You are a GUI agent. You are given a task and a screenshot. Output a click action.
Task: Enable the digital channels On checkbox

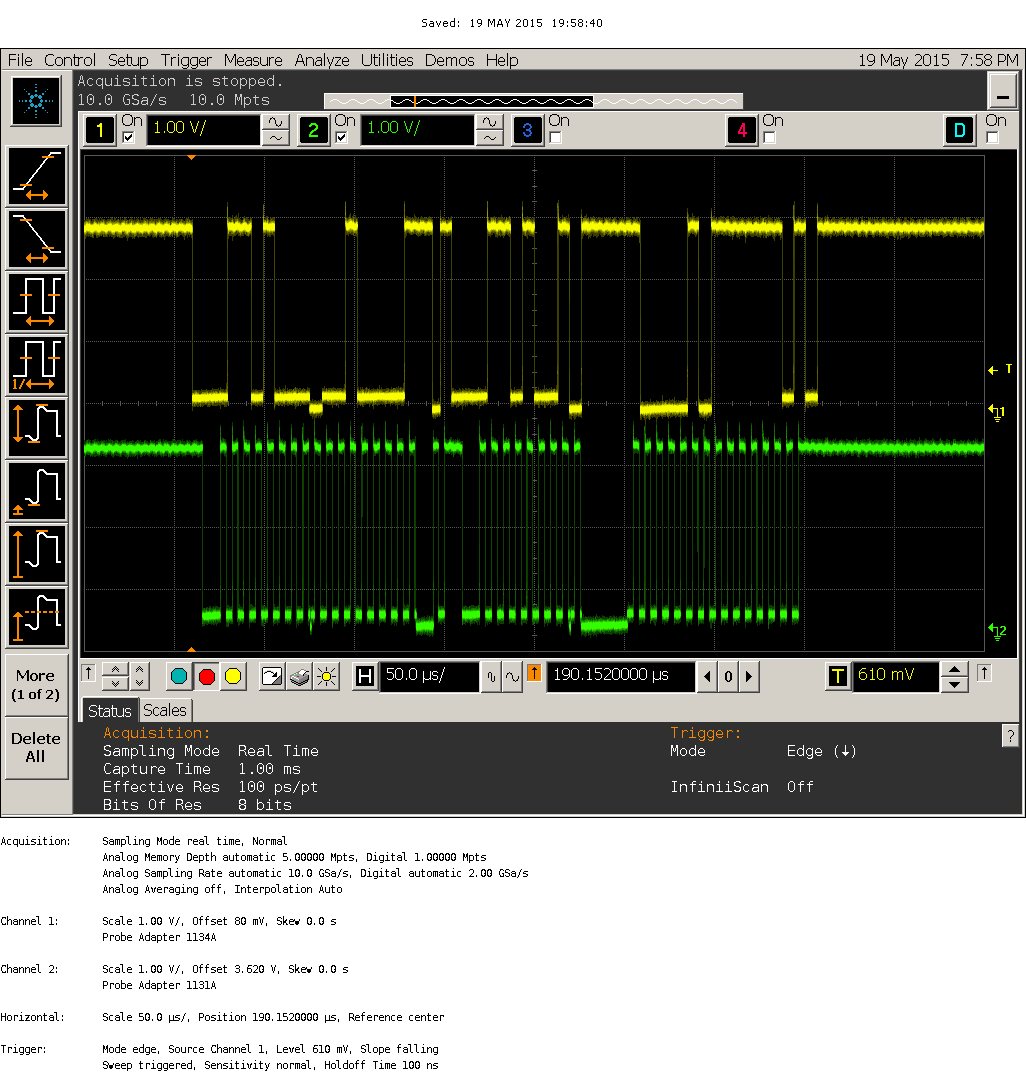point(993,138)
